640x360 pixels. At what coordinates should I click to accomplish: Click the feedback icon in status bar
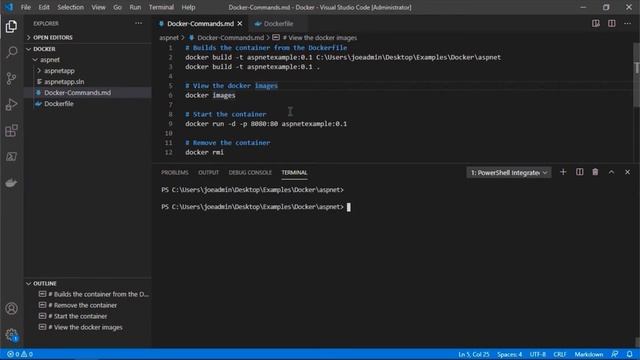click(x=615, y=354)
